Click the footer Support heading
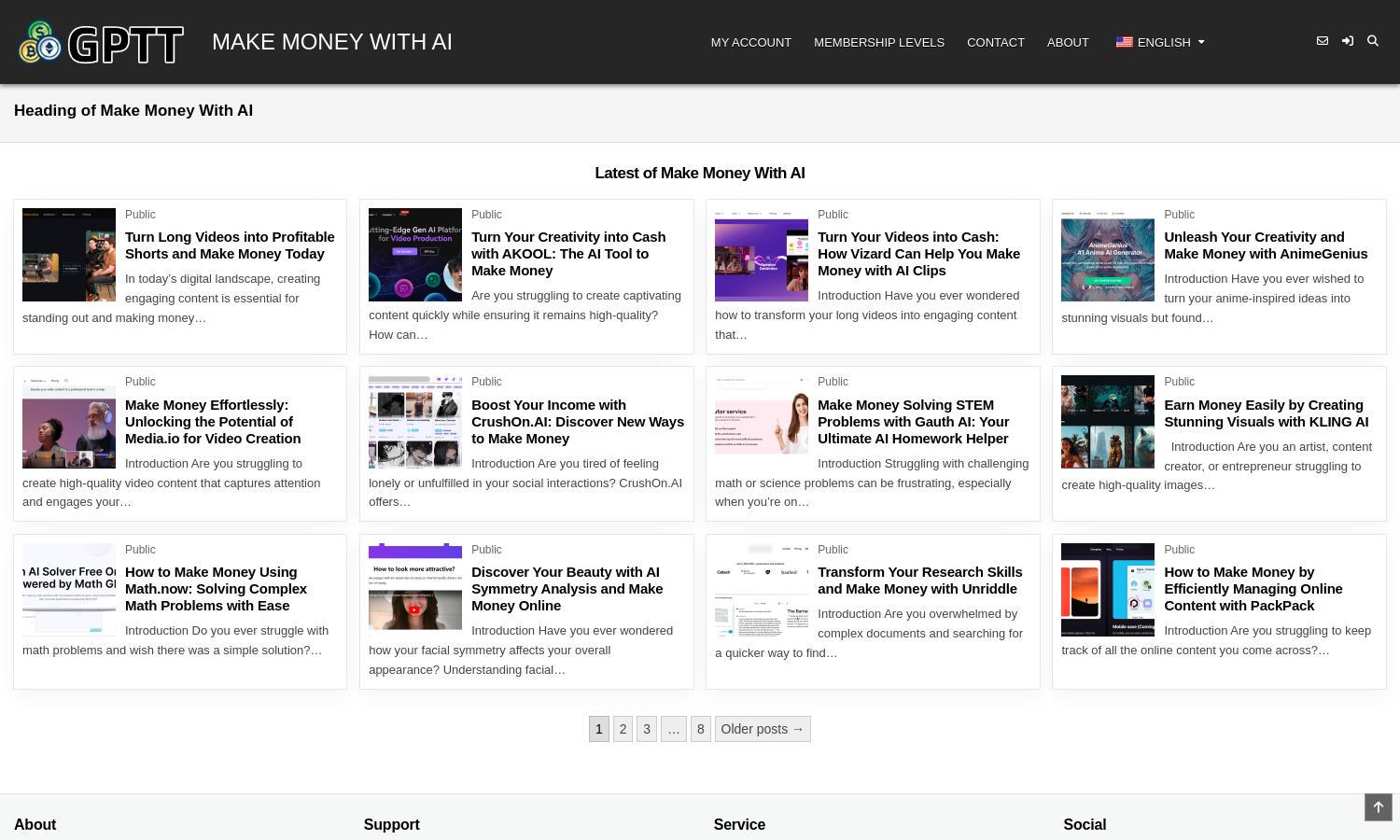This screenshot has height=840, width=1400. 392,824
